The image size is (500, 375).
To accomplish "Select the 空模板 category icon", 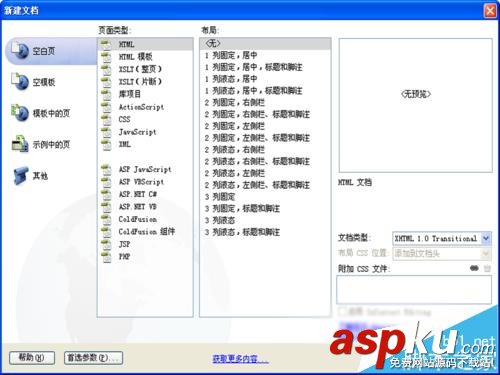I will pyautogui.click(x=20, y=82).
